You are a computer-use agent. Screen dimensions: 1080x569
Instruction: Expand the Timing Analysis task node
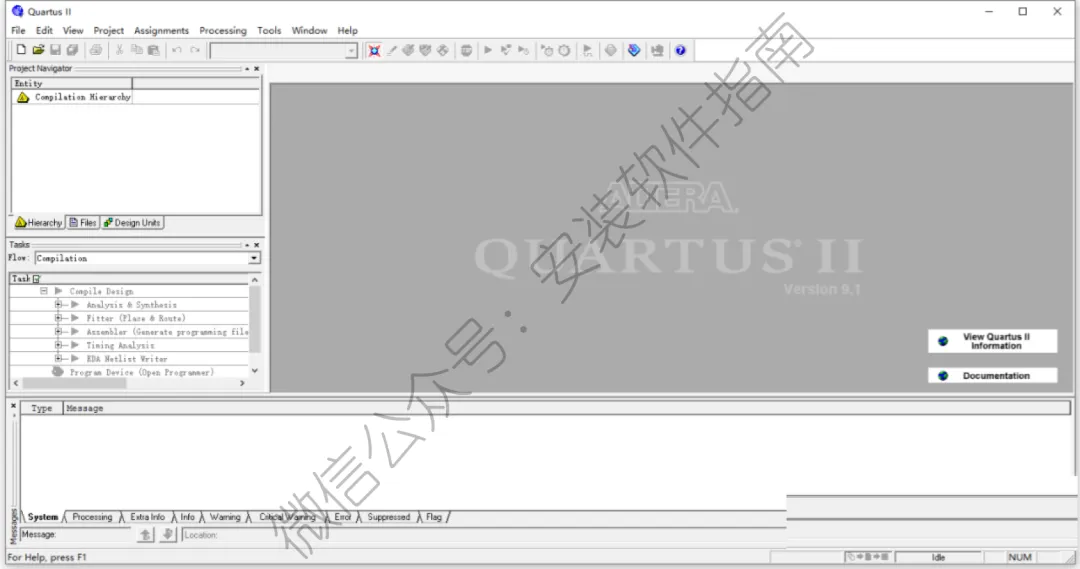pos(59,345)
